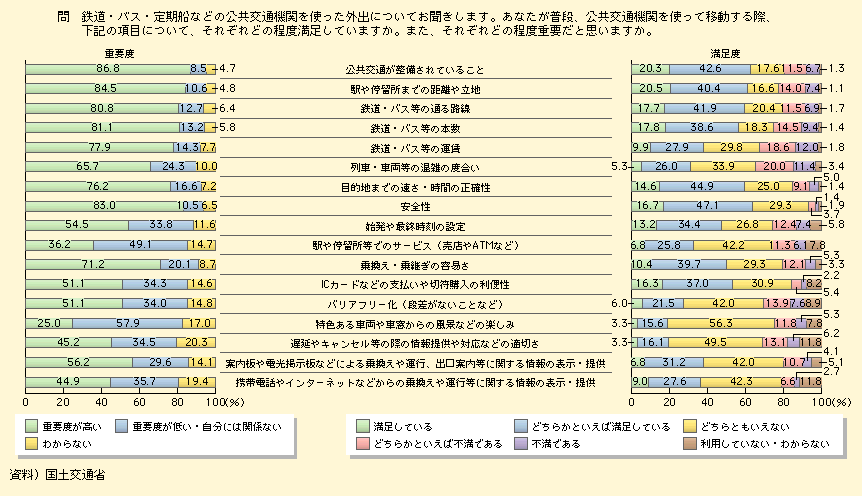Screen dimensions: 862x496
Task: Click the 80.8 importance bar value
Action: point(102,108)
